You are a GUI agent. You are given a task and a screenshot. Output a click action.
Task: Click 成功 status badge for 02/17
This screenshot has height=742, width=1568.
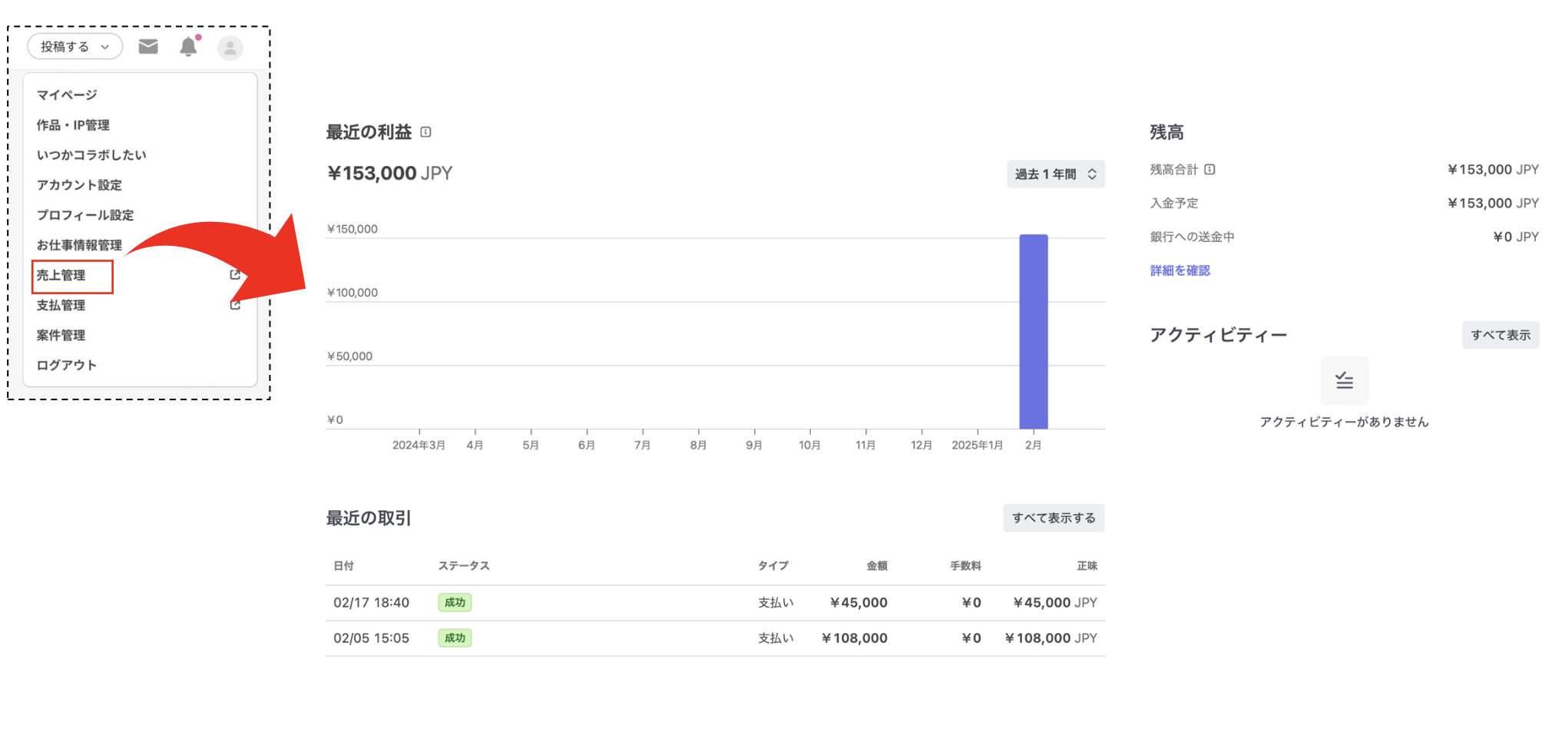[x=455, y=602]
